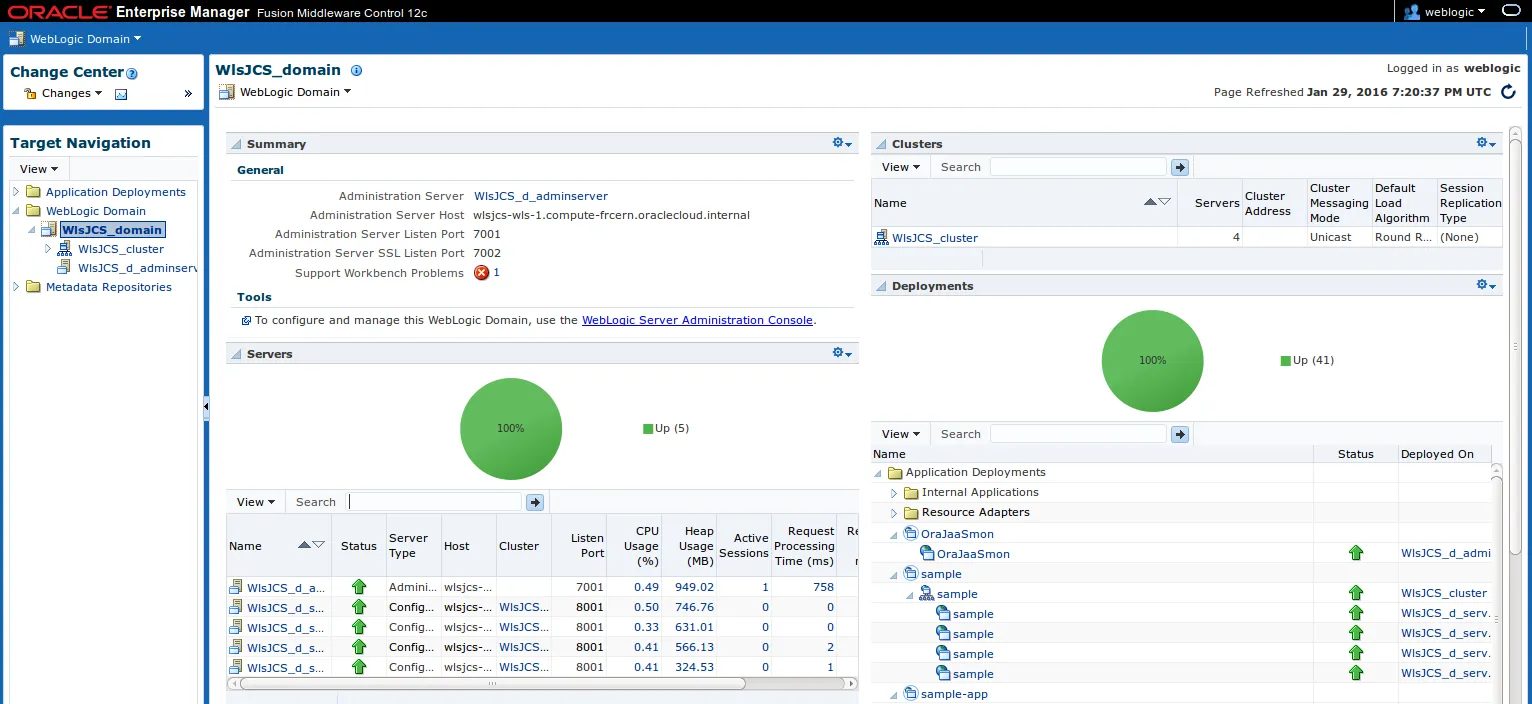Click the green Servers pie chart
The width and height of the screenshot is (1532, 704).
[511, 428]
